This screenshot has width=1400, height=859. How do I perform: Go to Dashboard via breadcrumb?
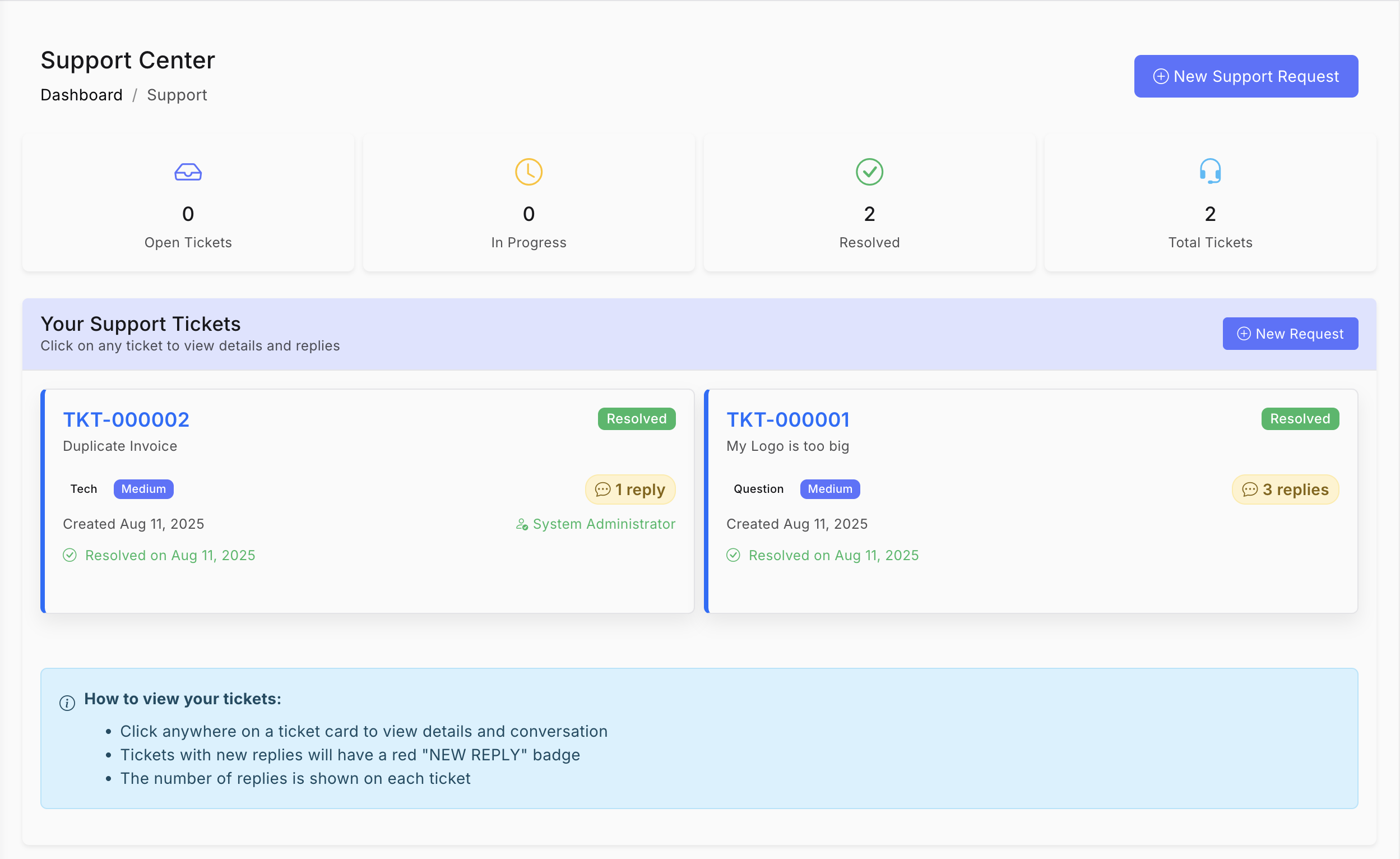81,95
